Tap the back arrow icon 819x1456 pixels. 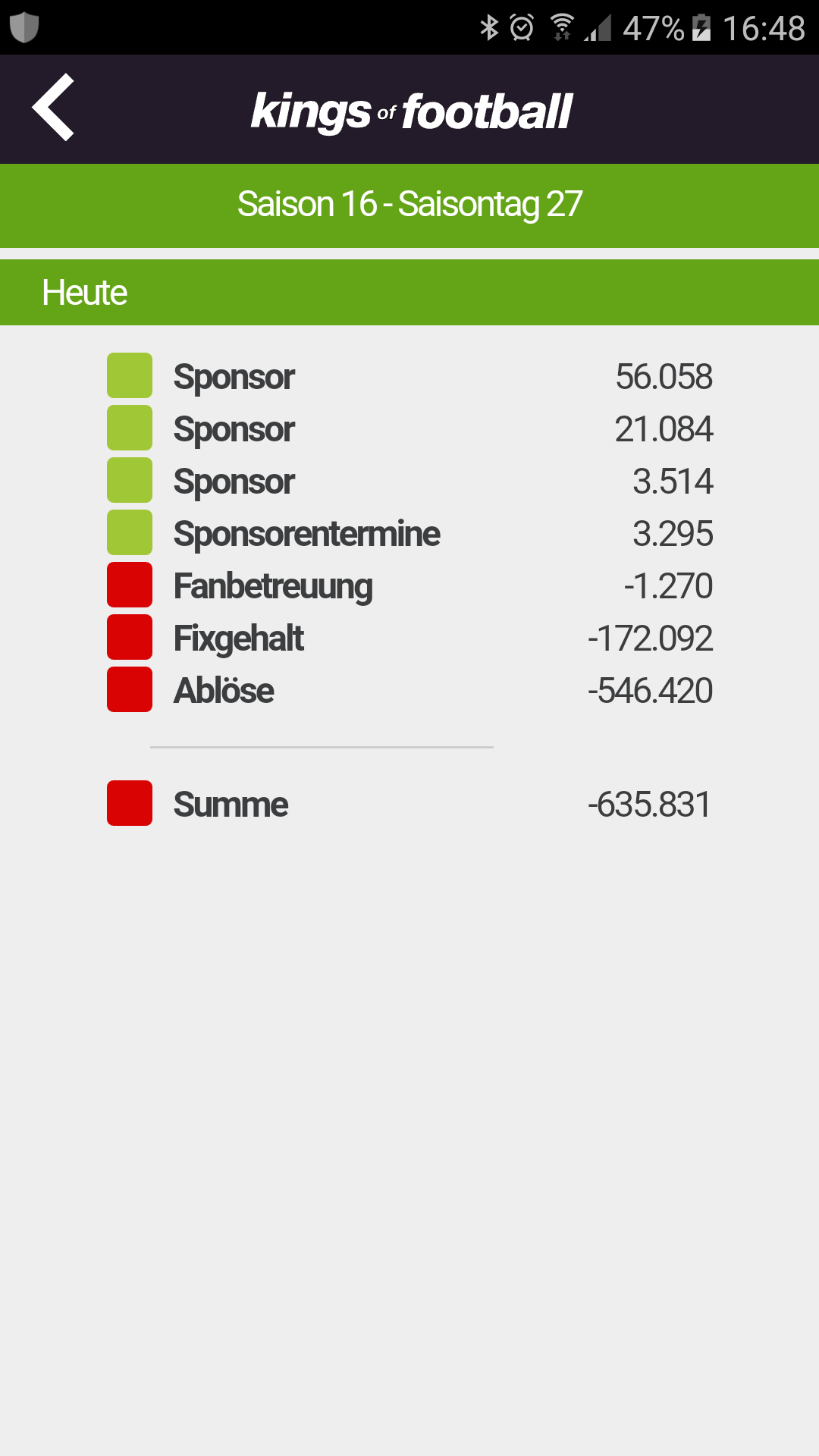pos(53,107)
